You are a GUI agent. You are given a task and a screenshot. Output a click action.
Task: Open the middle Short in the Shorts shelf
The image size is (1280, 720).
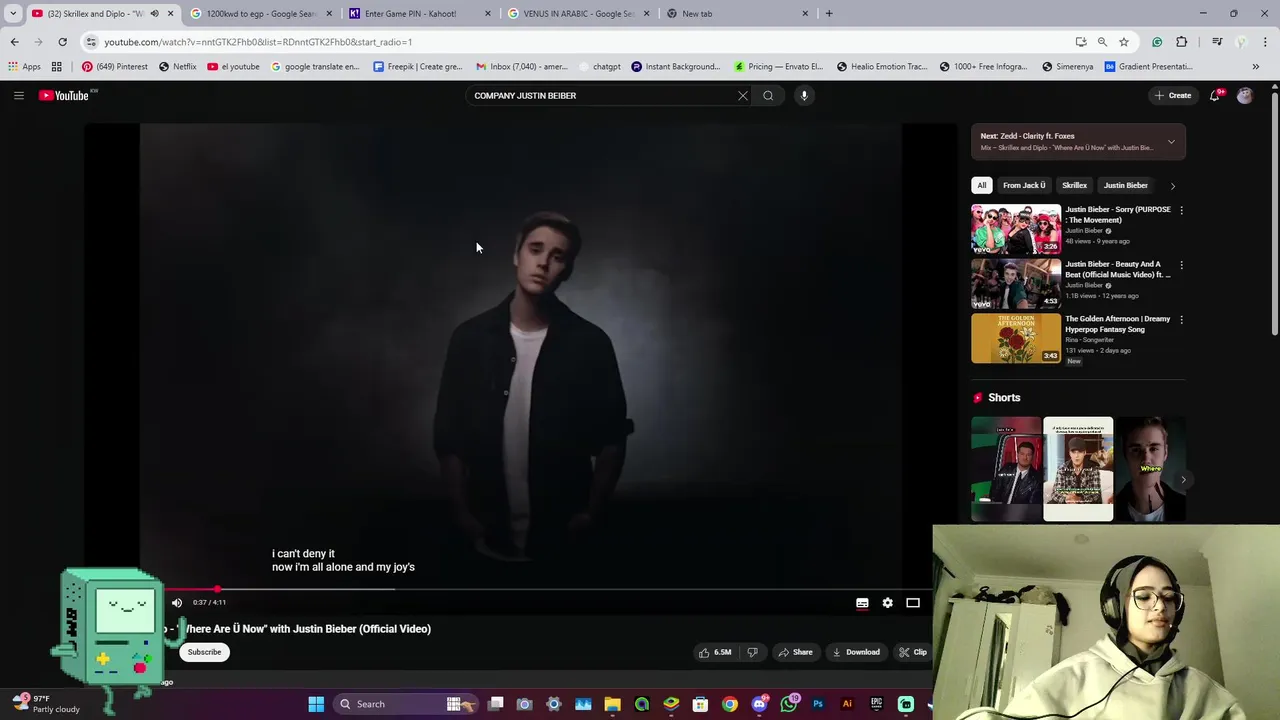(x=1078, y=469)
